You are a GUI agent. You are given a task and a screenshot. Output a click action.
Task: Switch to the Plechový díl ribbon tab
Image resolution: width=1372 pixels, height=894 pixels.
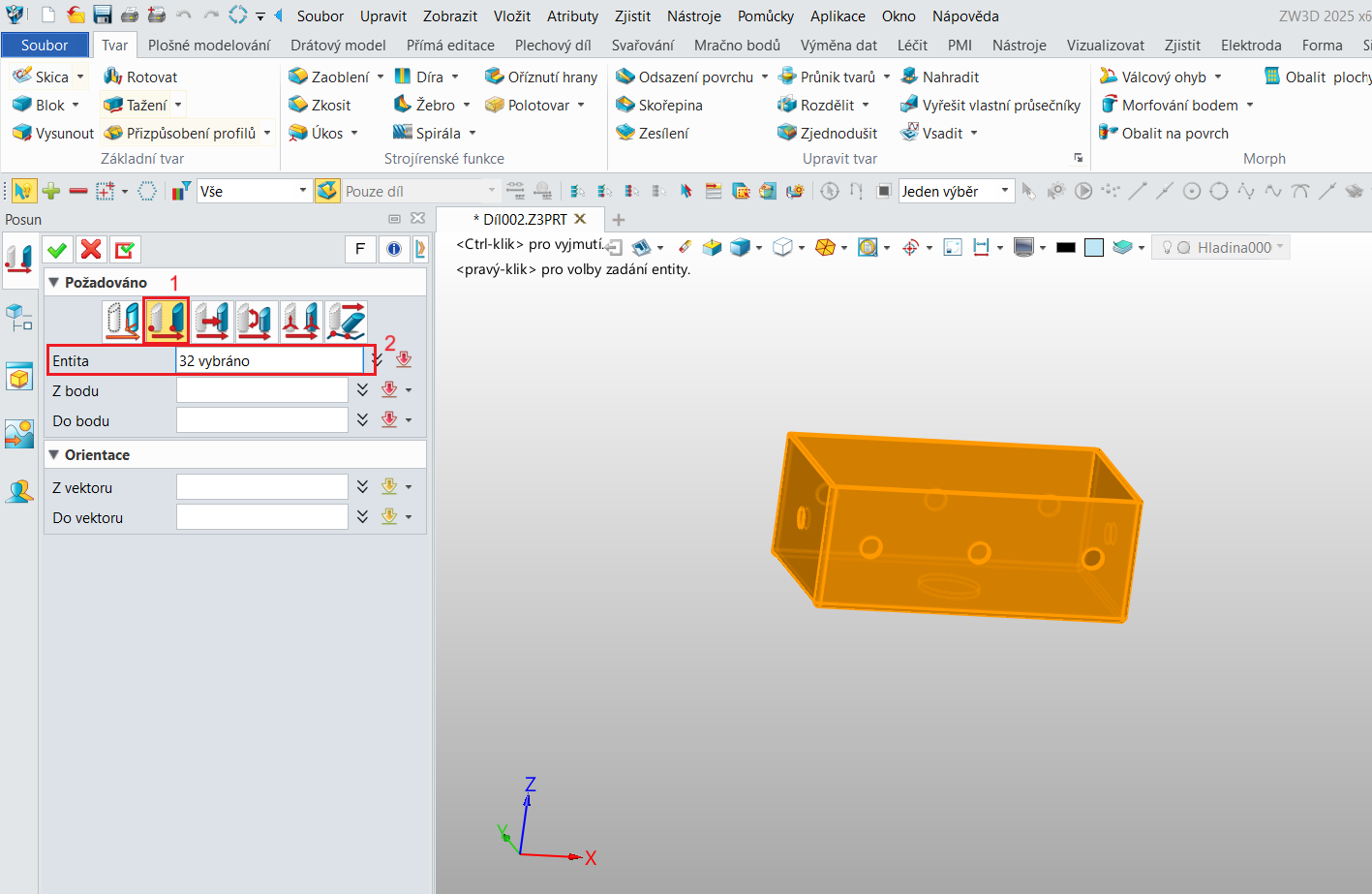tap(553, 45)
